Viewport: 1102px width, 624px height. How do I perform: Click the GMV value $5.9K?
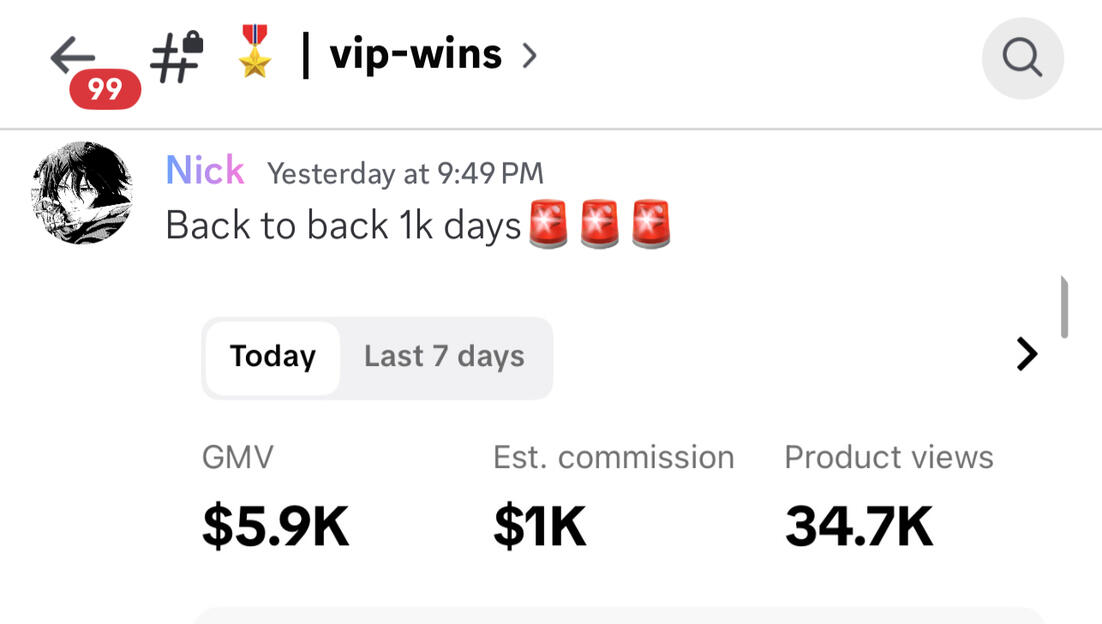pos(273,522)
